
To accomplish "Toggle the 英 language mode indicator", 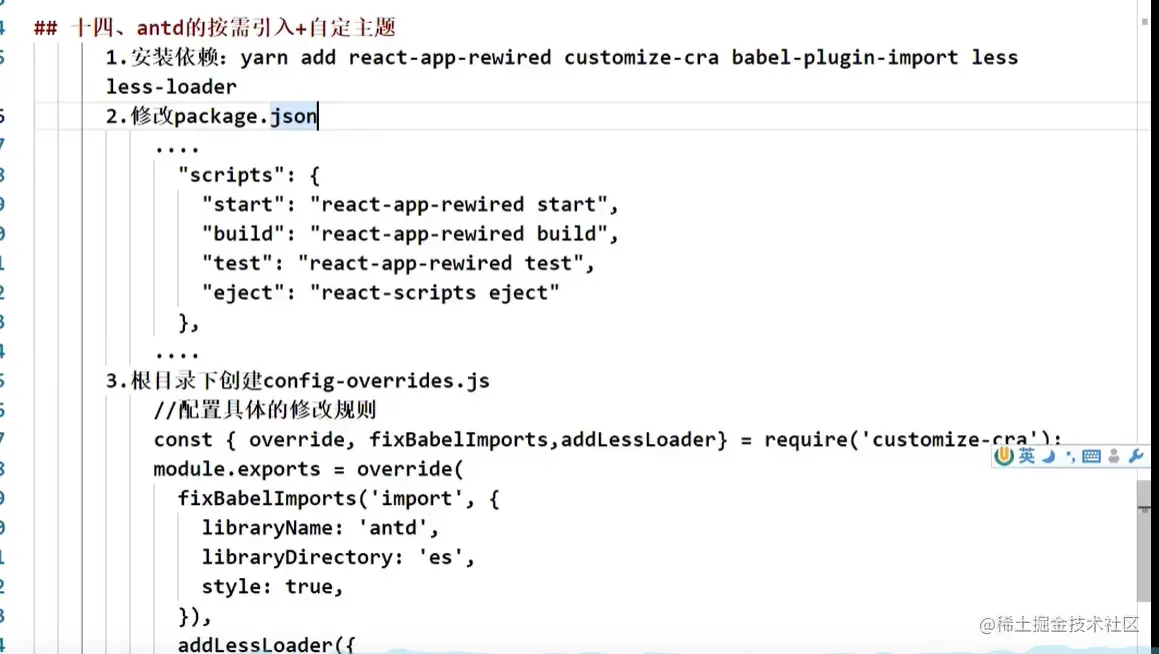I will tap(1027, 457).
